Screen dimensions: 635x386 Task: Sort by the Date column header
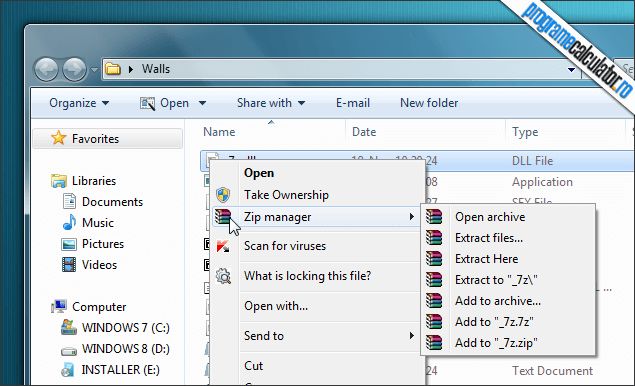[364, 132]
